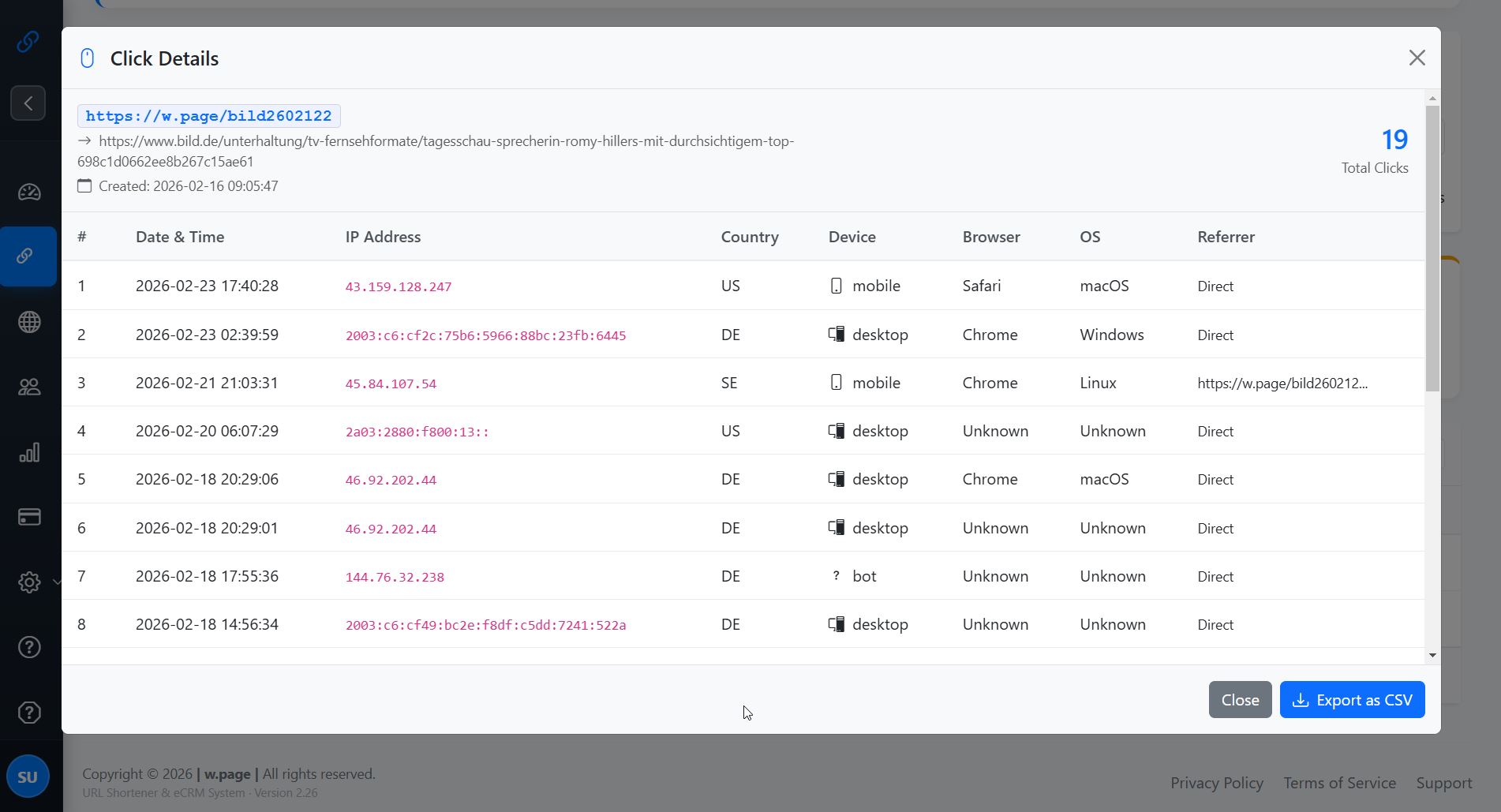
Task: Open the help question mark icon
Action: (x=29, y=647)
